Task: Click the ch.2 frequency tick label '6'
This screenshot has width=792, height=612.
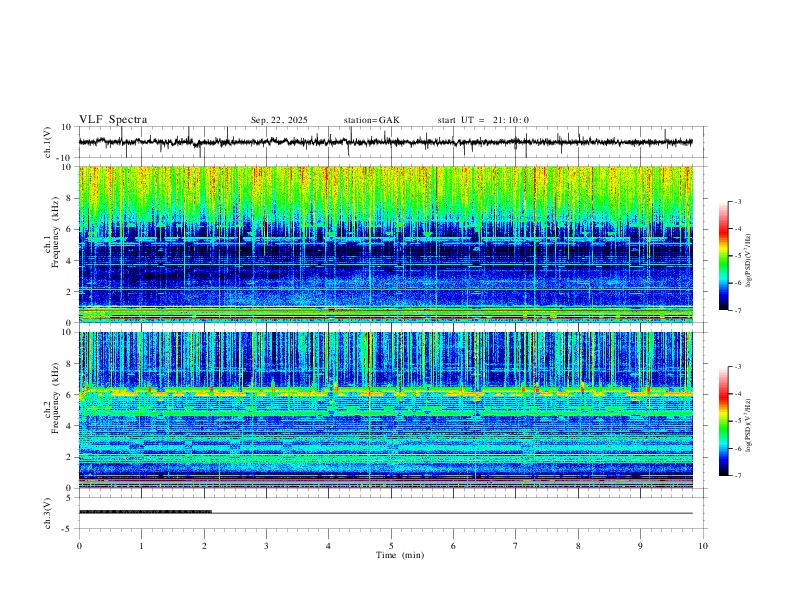Action: tap(70, 394)
